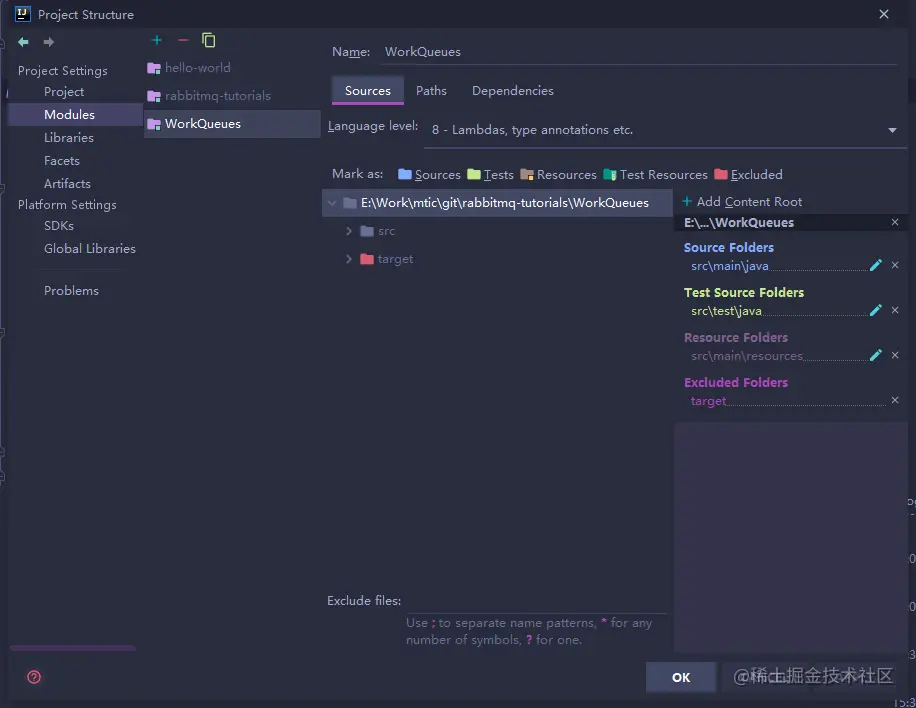Select the E:\Work\mtic\git\rabbitmq-tutorials\WorkQueues root row
The width and height of the screenshot is (916, 708).
[497, 203]
